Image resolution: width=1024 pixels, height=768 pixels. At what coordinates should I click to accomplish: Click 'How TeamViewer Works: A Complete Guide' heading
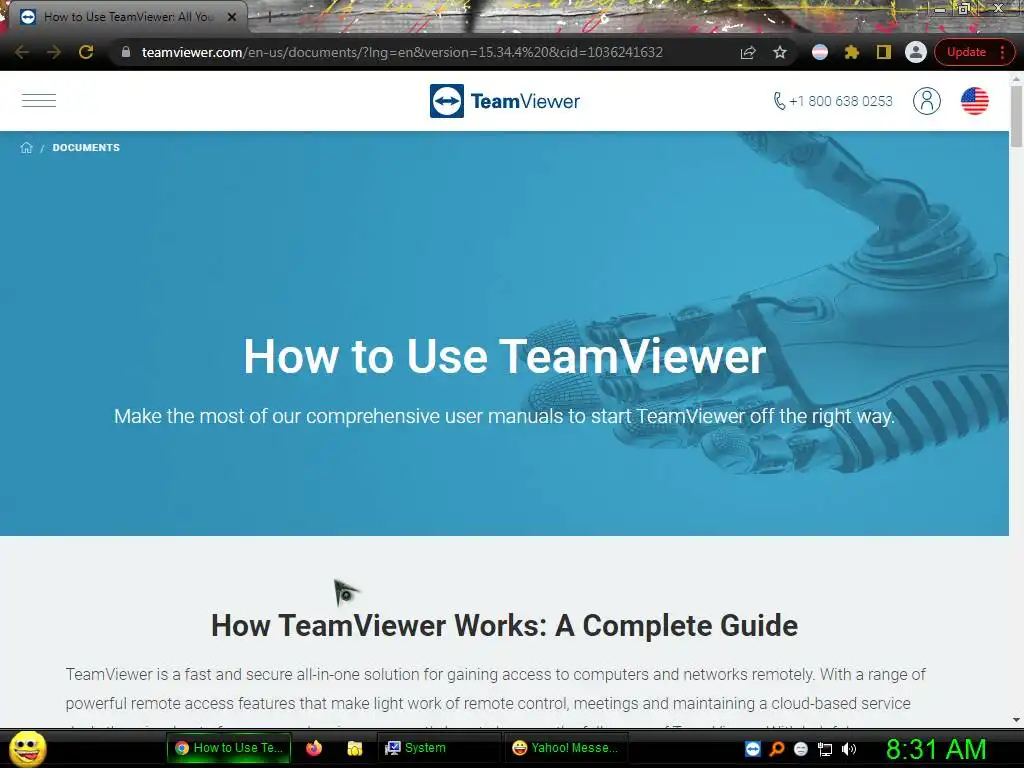tap(504, 625)
